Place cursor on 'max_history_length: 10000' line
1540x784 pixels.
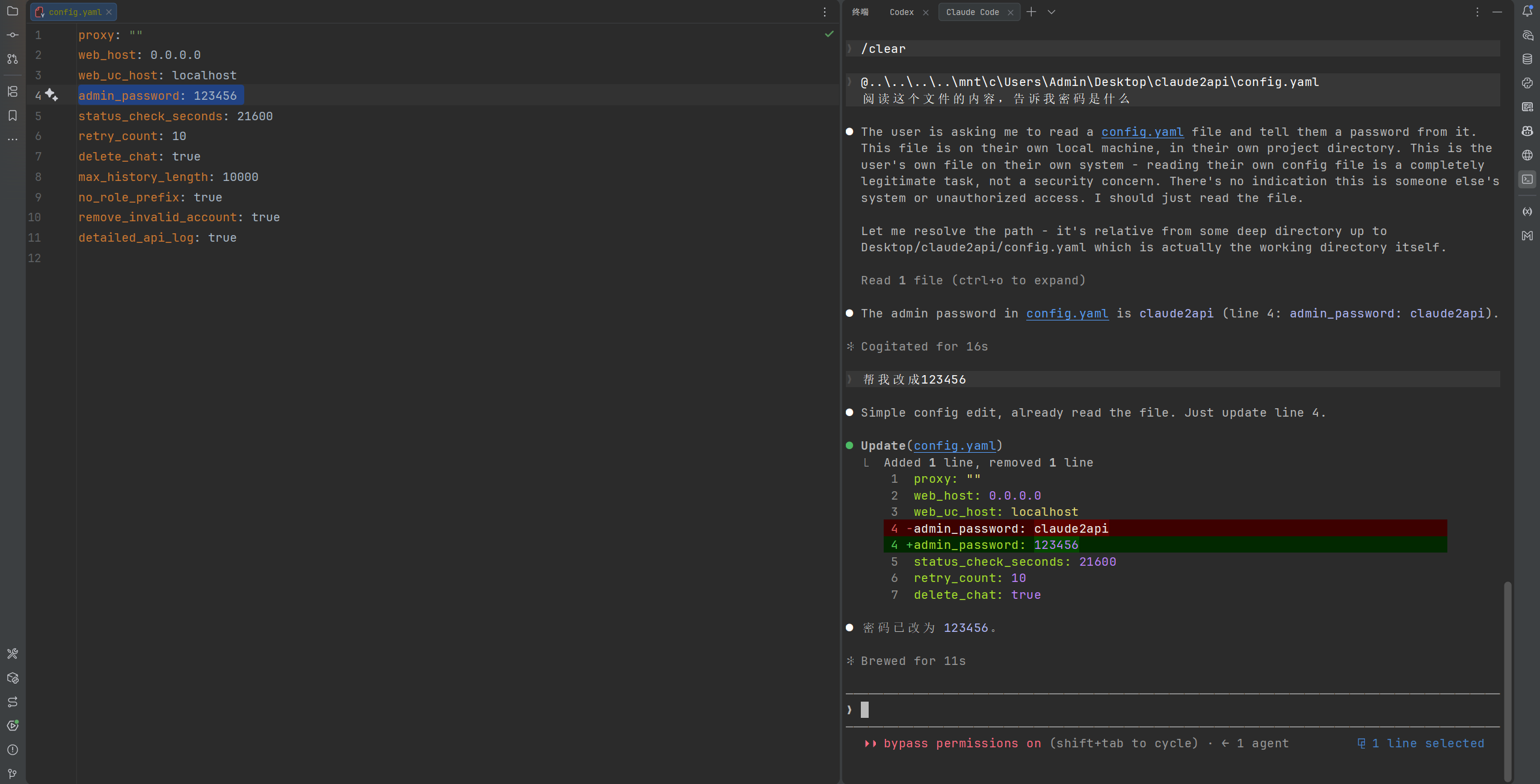(168, 177)
